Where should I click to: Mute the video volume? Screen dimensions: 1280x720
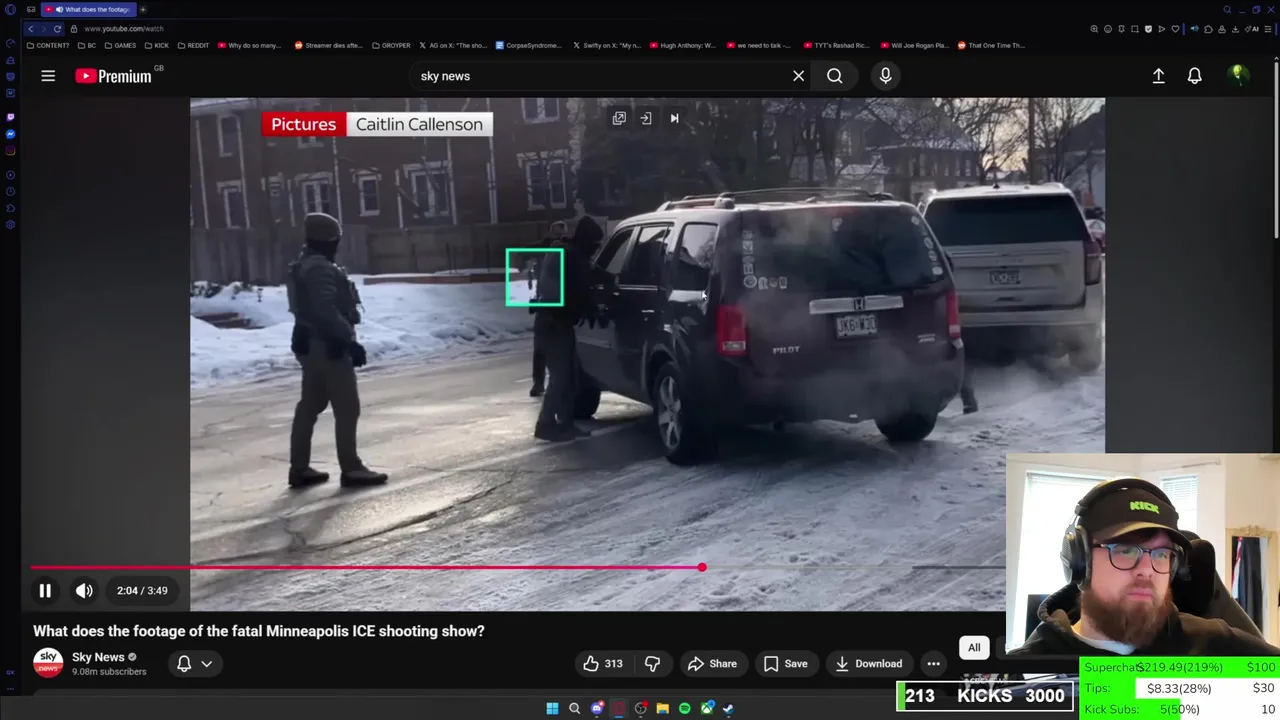click(84, 591)
